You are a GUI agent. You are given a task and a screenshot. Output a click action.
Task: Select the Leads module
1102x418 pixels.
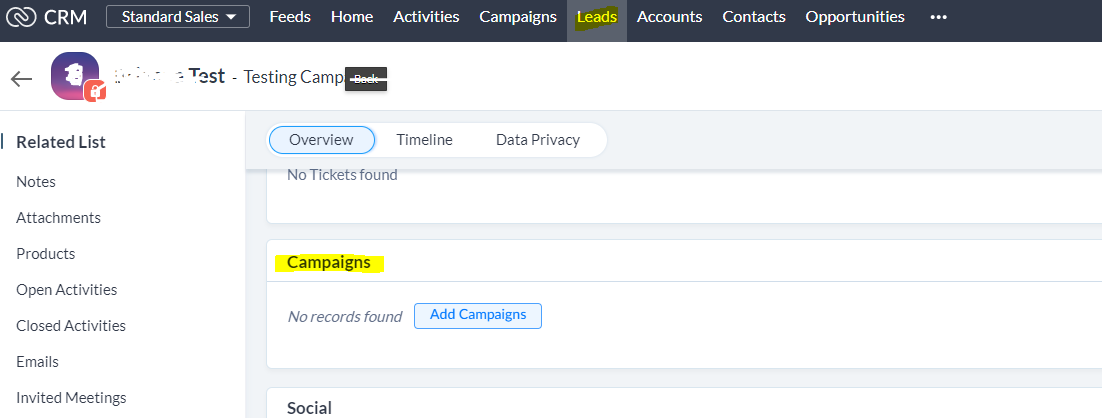coord(597,17)
